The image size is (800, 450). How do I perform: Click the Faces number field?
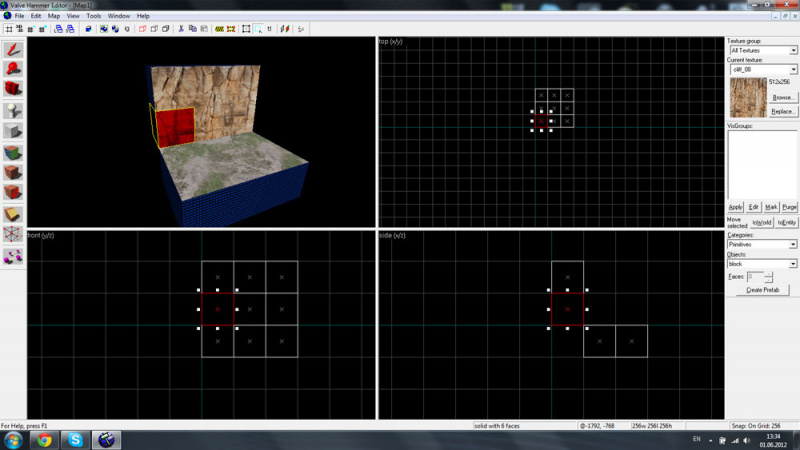pyautogui.click(x=755, y=277)
